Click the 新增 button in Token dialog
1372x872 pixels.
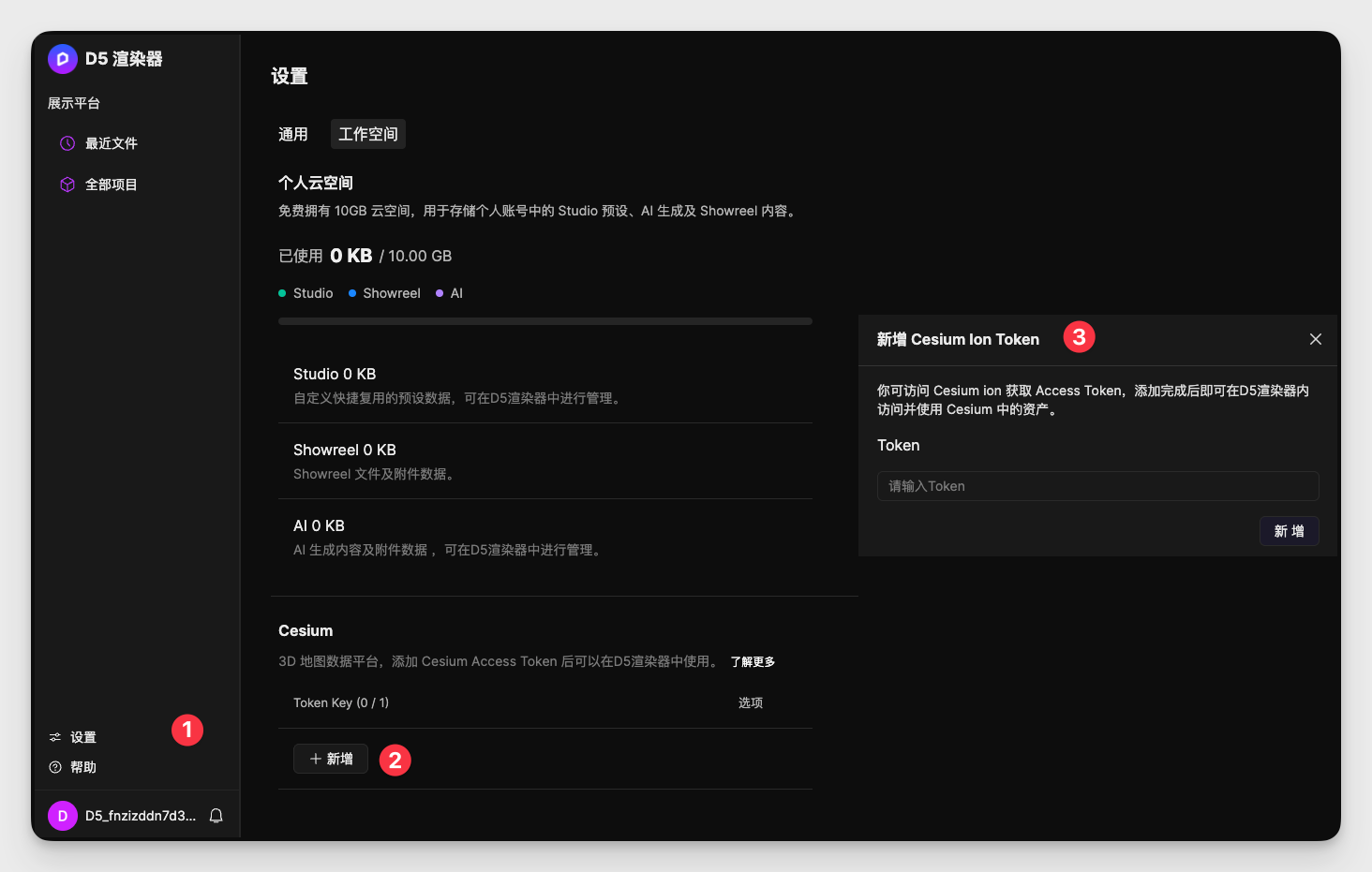click(x=1290, y=531)
